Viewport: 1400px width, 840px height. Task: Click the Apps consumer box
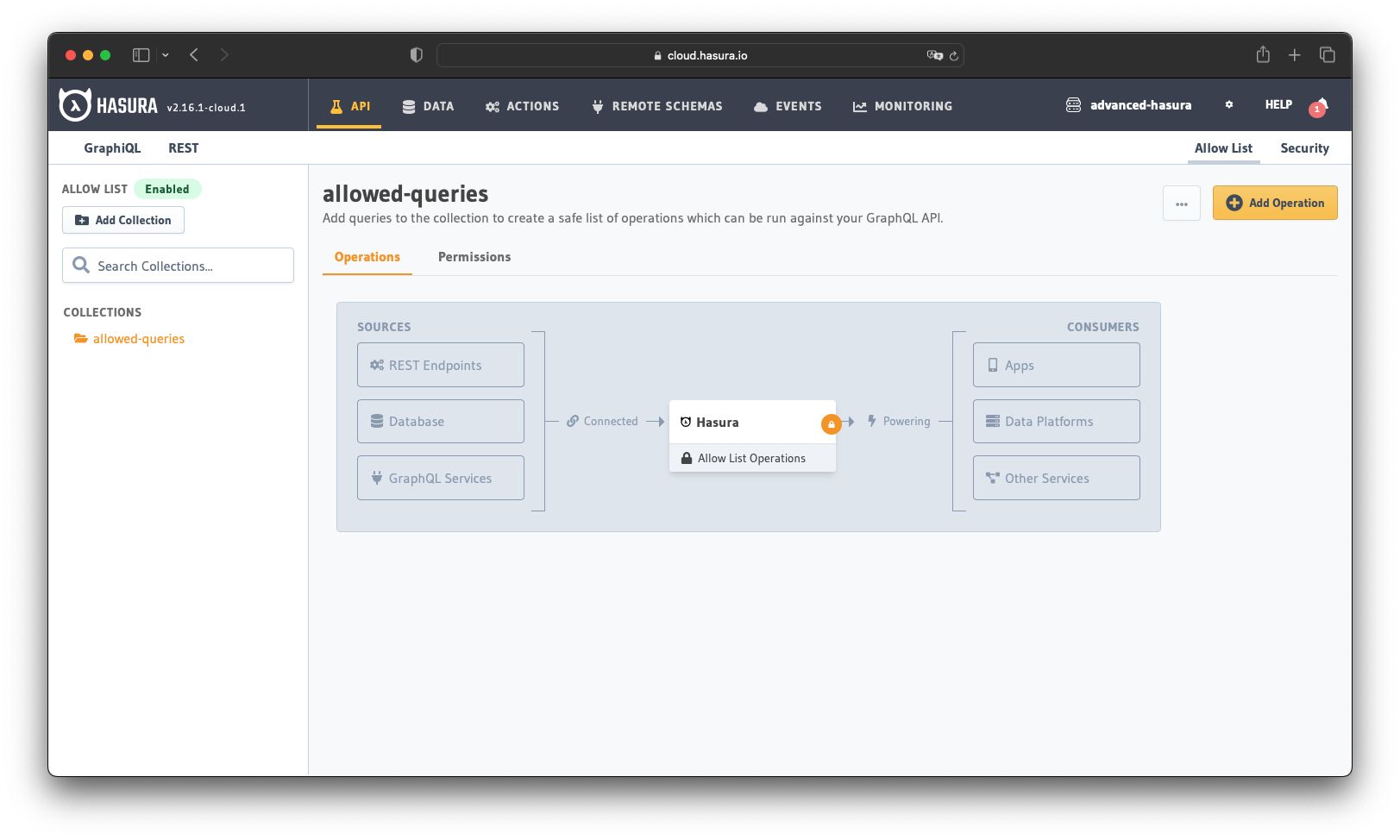pos(1057,365)
